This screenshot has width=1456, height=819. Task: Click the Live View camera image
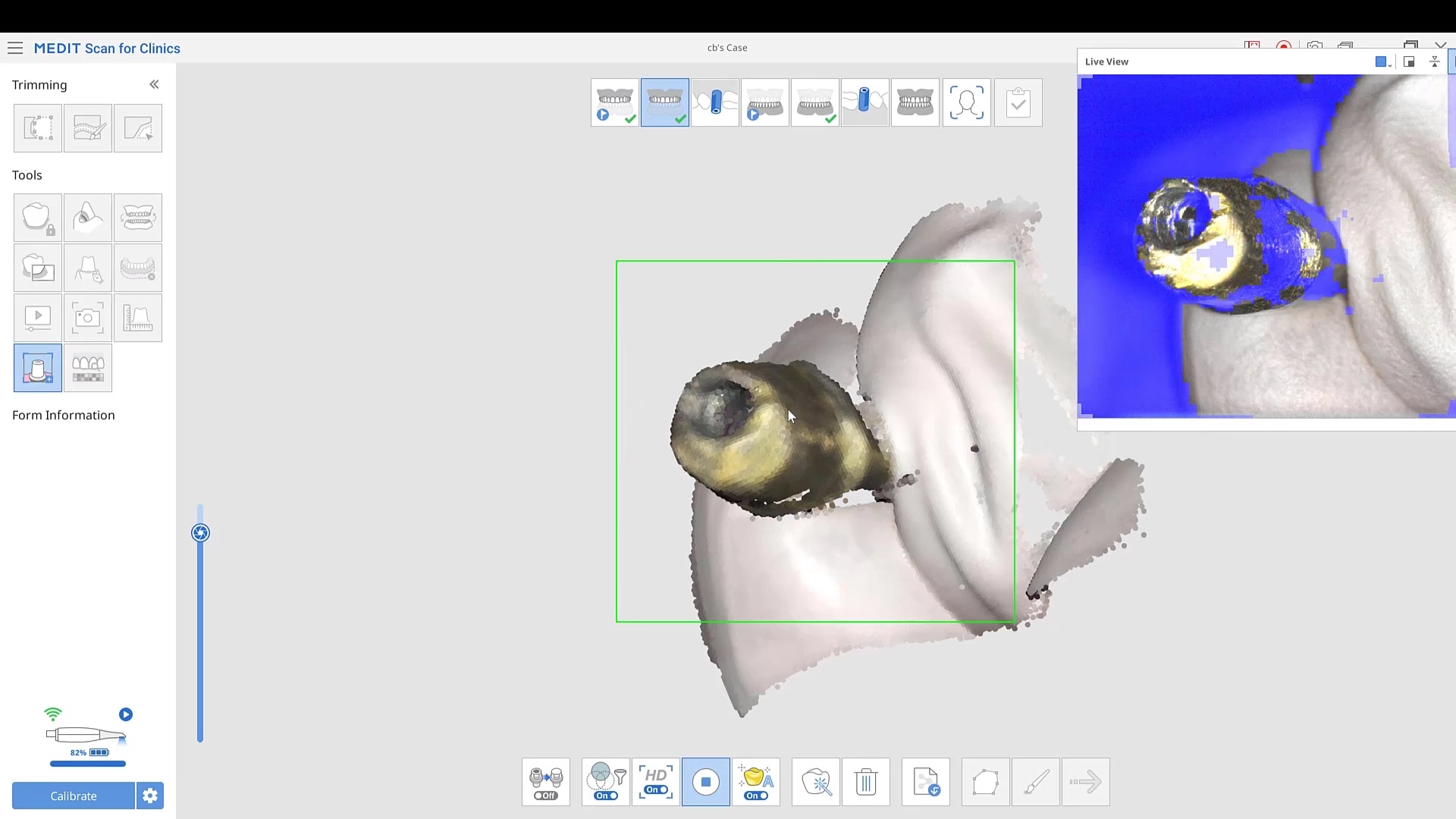pyautogui.click(x=1266, y=246)
